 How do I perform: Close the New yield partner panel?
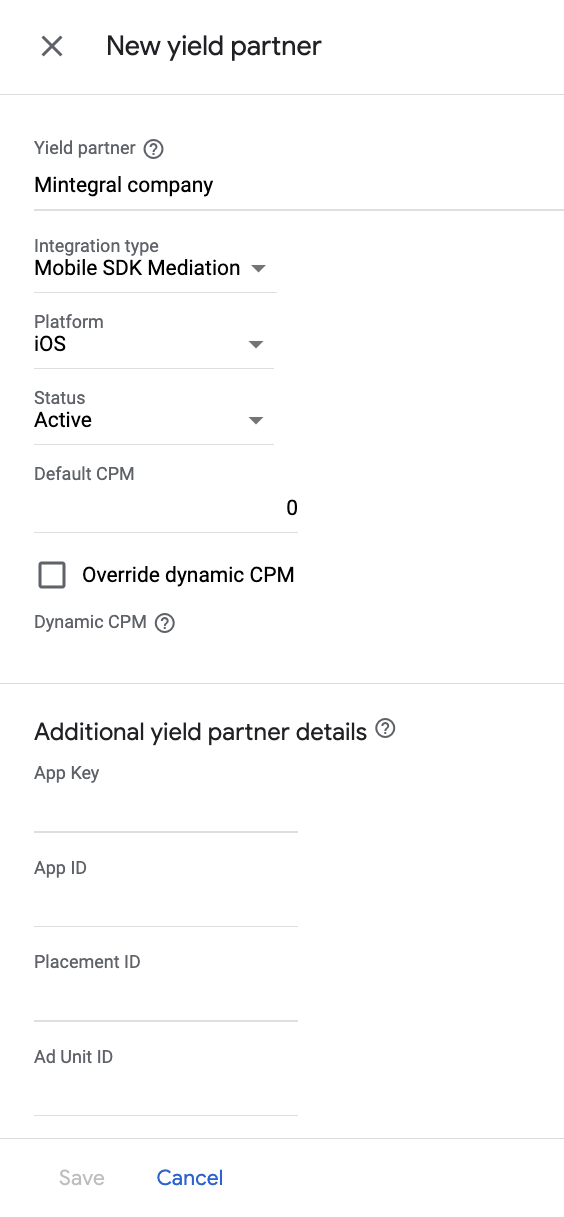pos(52,46)
